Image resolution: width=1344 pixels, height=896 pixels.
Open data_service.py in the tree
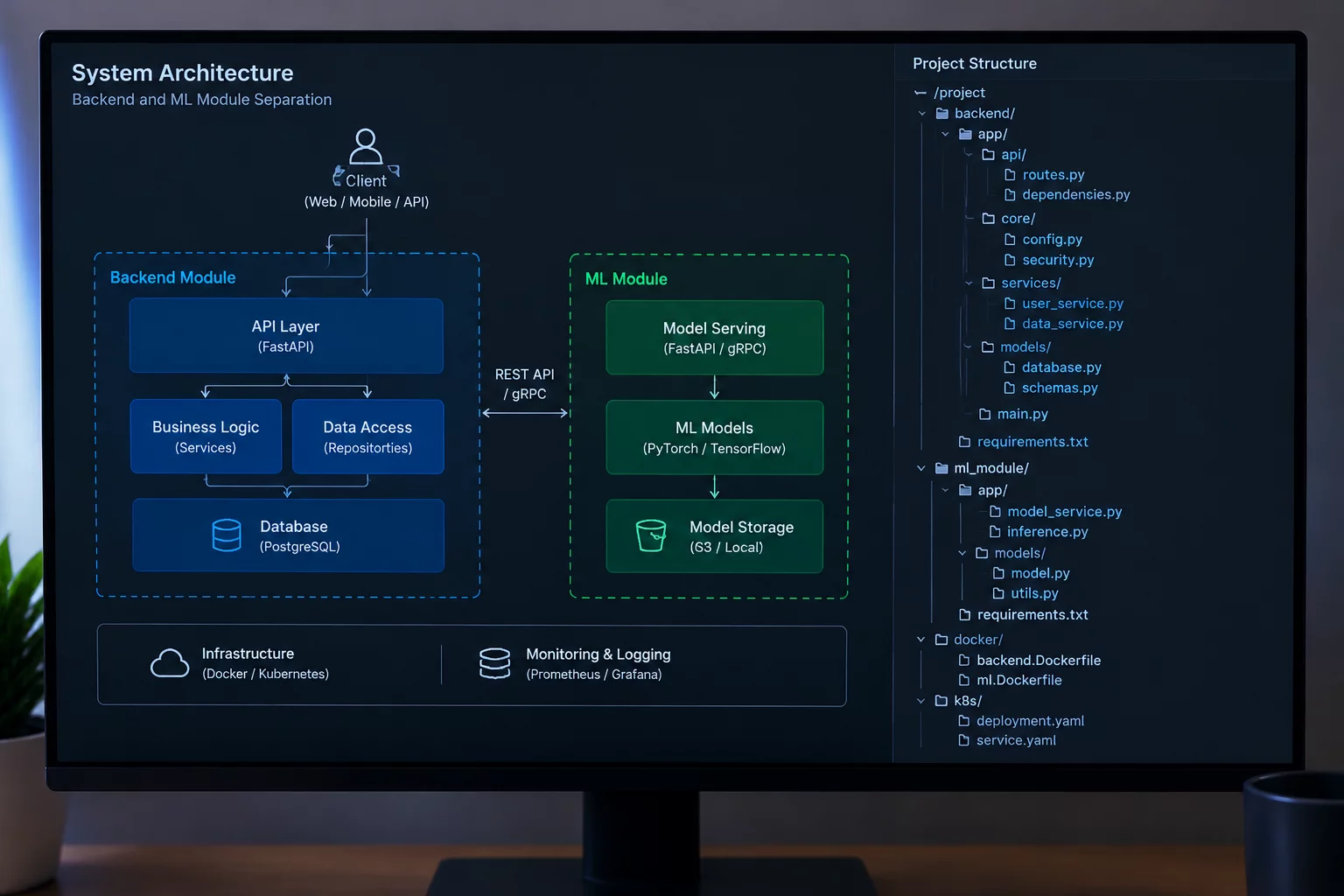tap(1073, 324)
